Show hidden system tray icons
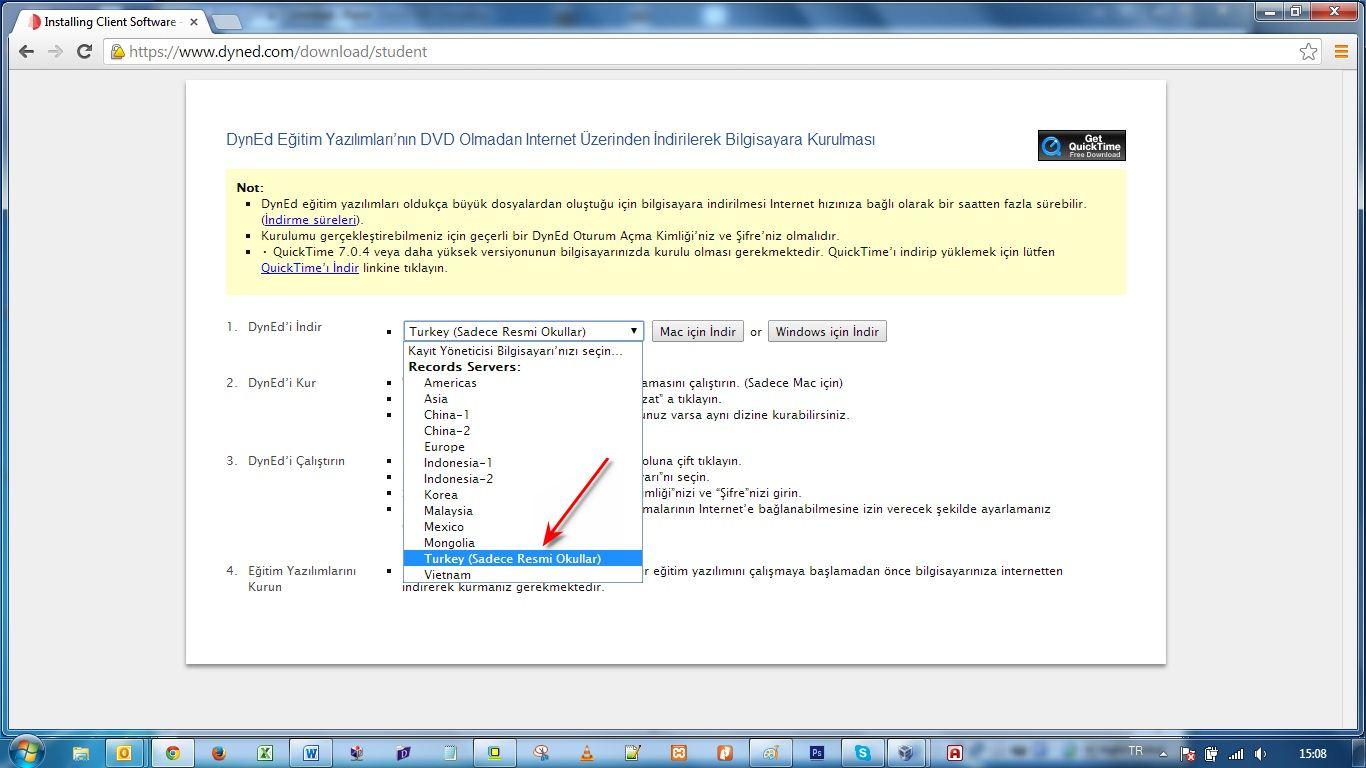This screenshot has width=1366, height=768. coord(1165,754)
